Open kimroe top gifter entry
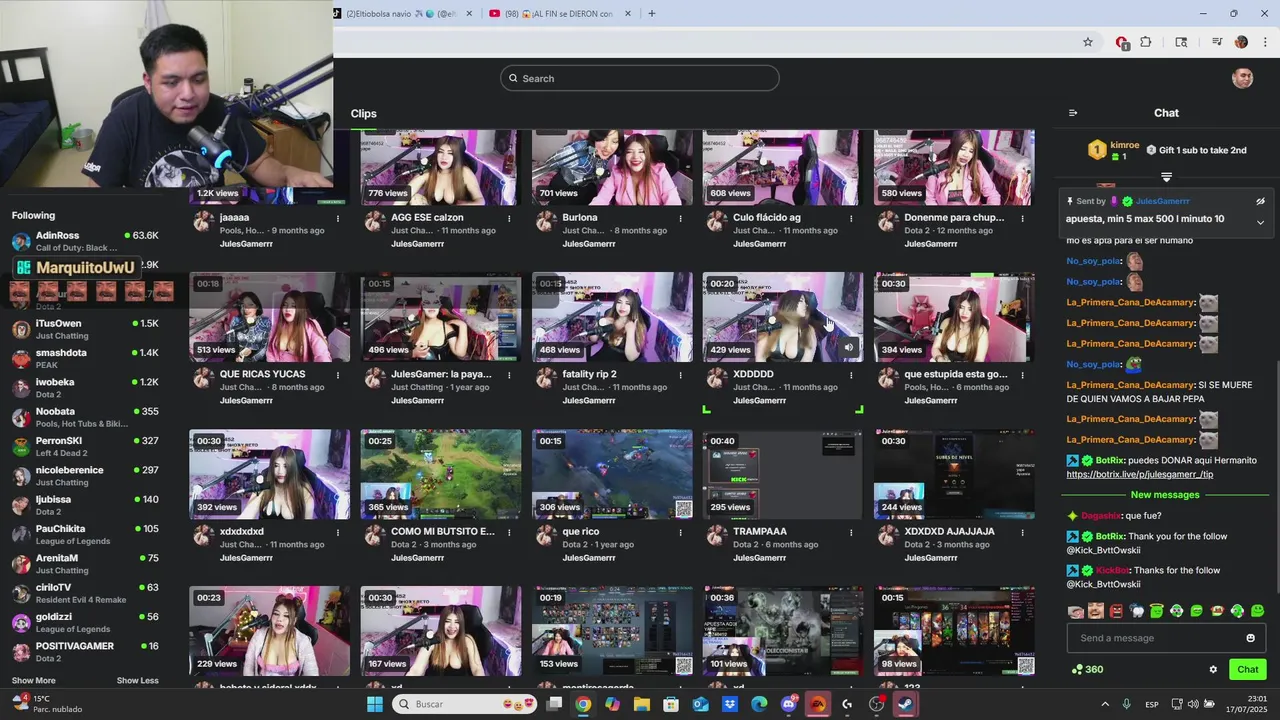Viewport: 1280px width, 720px height. 1114,150
